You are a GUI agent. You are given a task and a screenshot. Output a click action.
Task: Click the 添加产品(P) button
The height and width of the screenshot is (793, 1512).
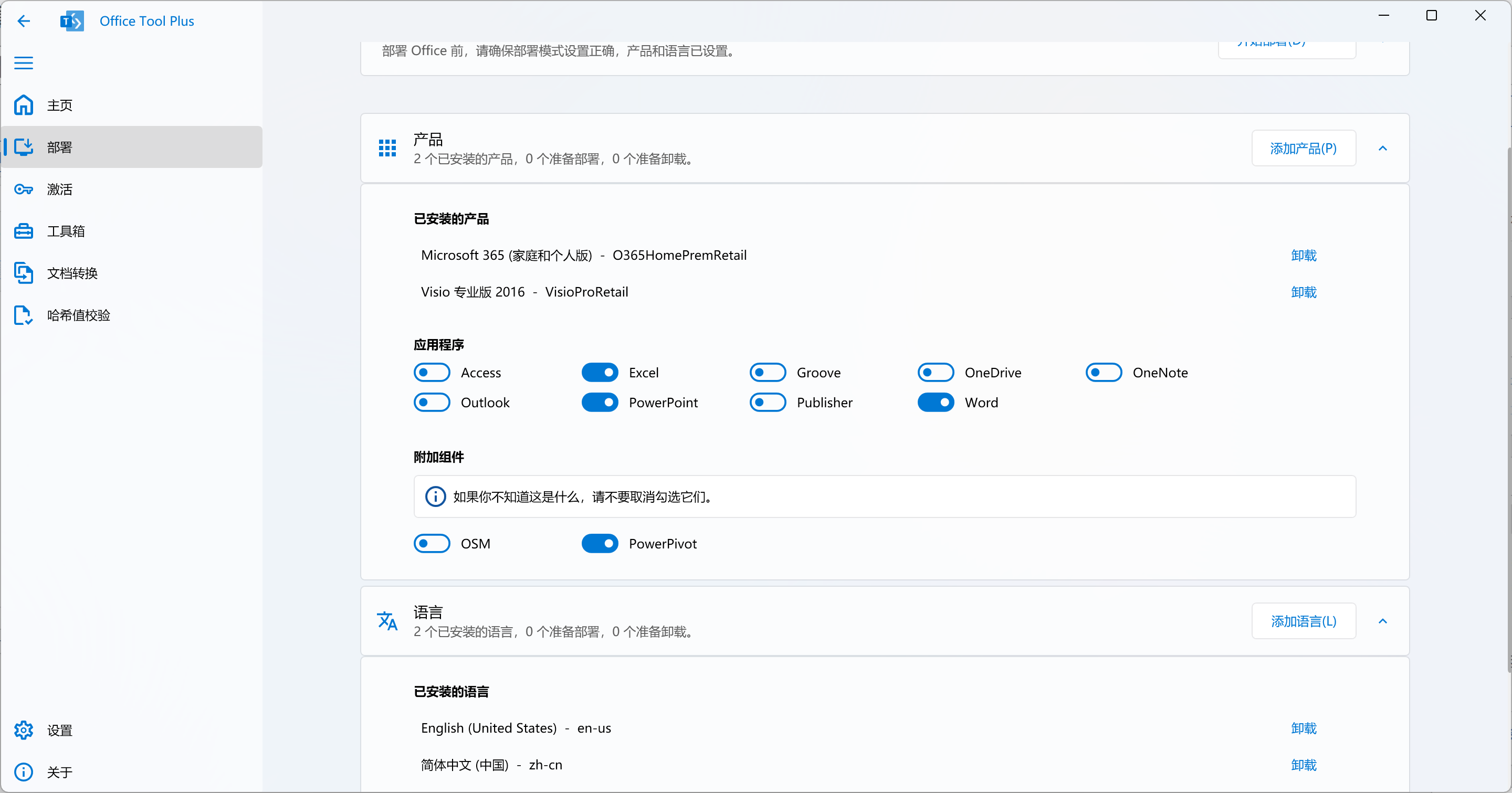(x=1303, y=149)
